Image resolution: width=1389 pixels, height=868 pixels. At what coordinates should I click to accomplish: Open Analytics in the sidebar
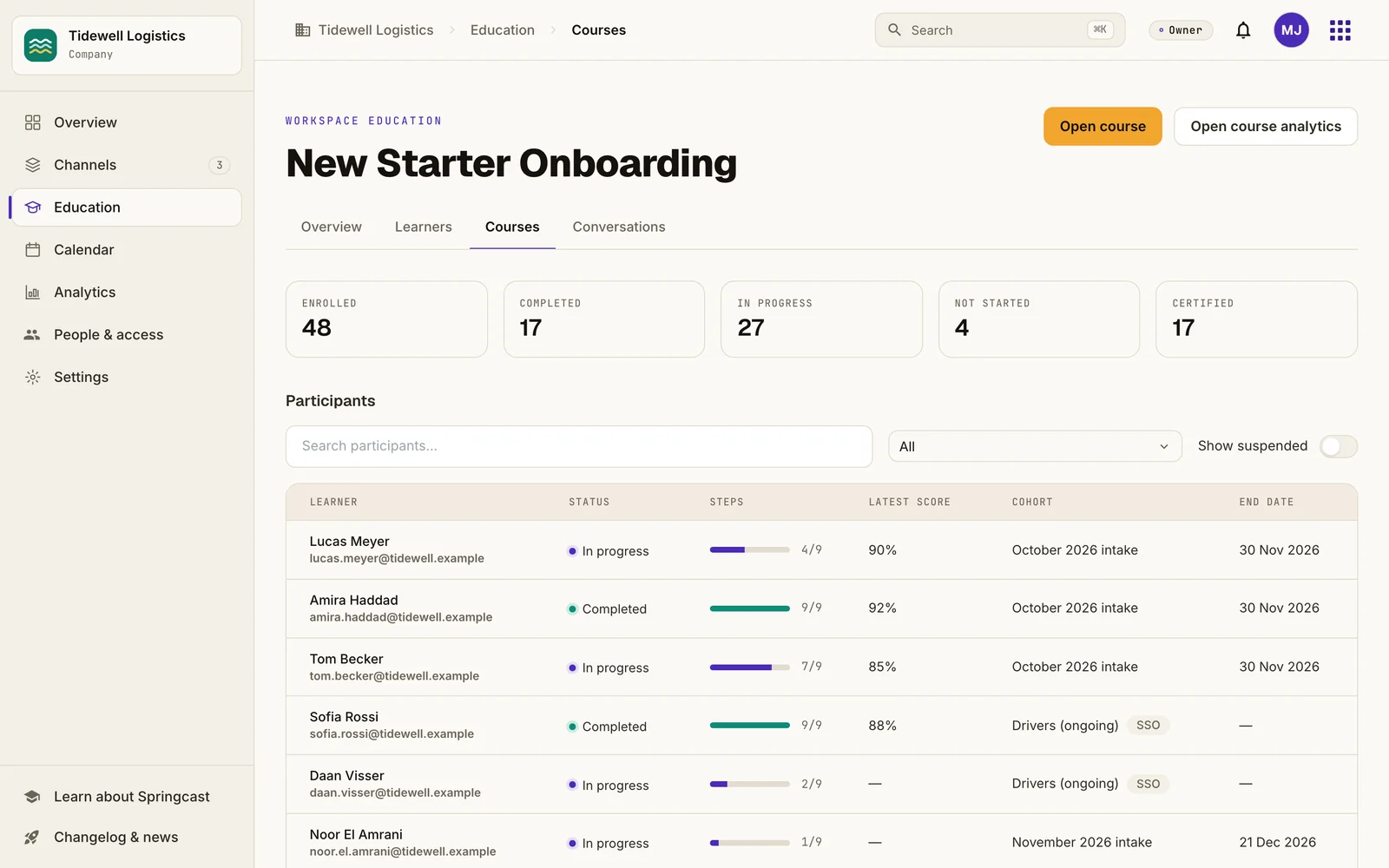click(x=127, y=293)
